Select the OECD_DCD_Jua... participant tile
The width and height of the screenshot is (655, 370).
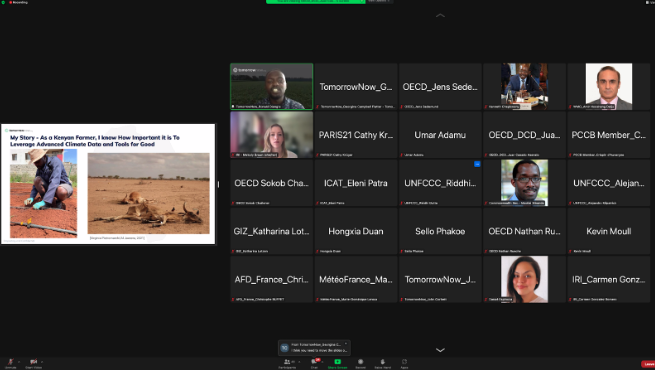point(525,135)
